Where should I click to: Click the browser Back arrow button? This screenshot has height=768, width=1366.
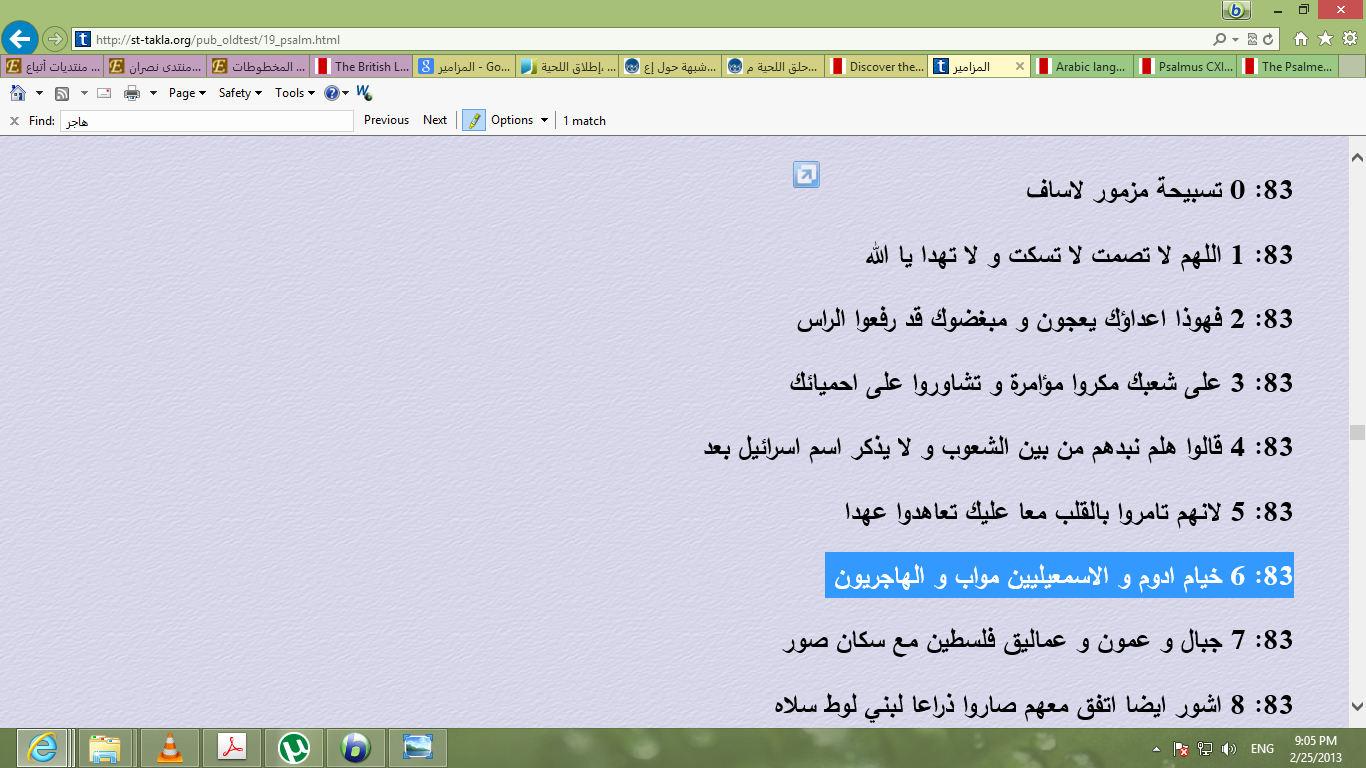point(20,40)
